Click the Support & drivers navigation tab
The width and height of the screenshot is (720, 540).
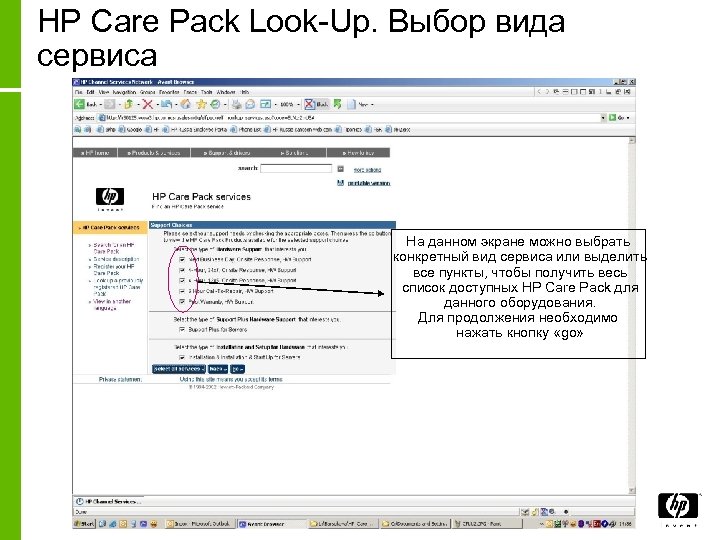click(x=227, y=153)
